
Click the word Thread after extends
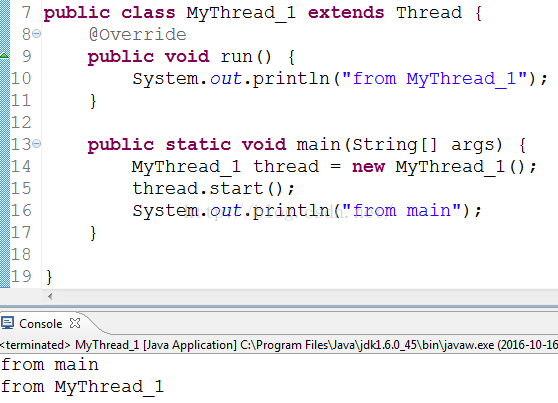click(429, 12)
